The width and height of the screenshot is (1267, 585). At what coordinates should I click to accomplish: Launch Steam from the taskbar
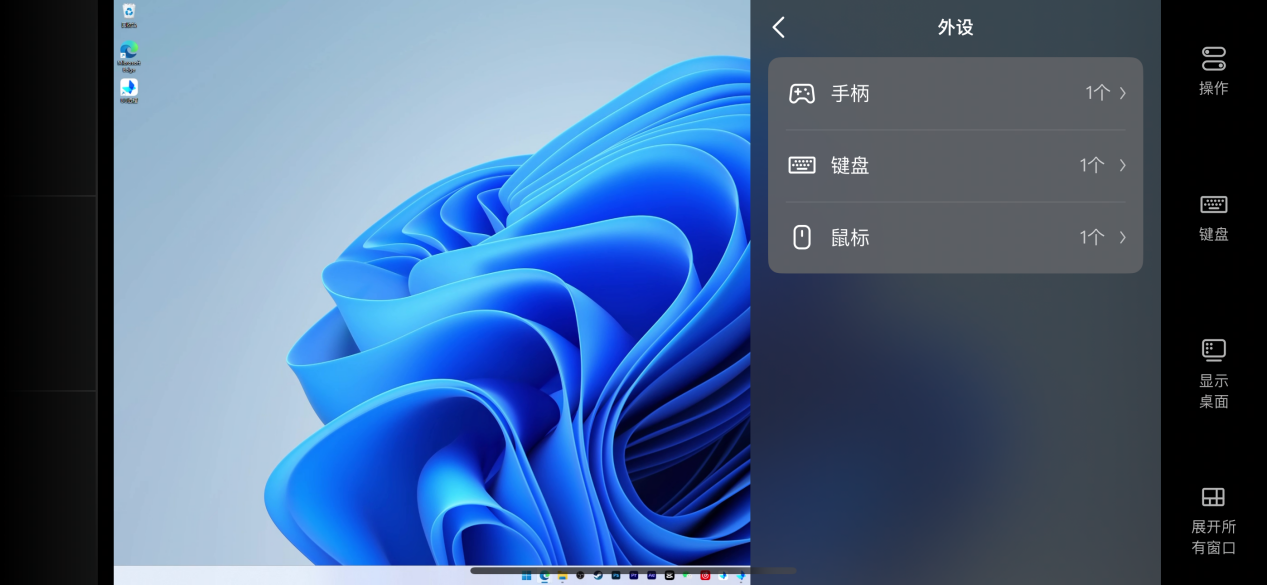[x=598, y=575]
